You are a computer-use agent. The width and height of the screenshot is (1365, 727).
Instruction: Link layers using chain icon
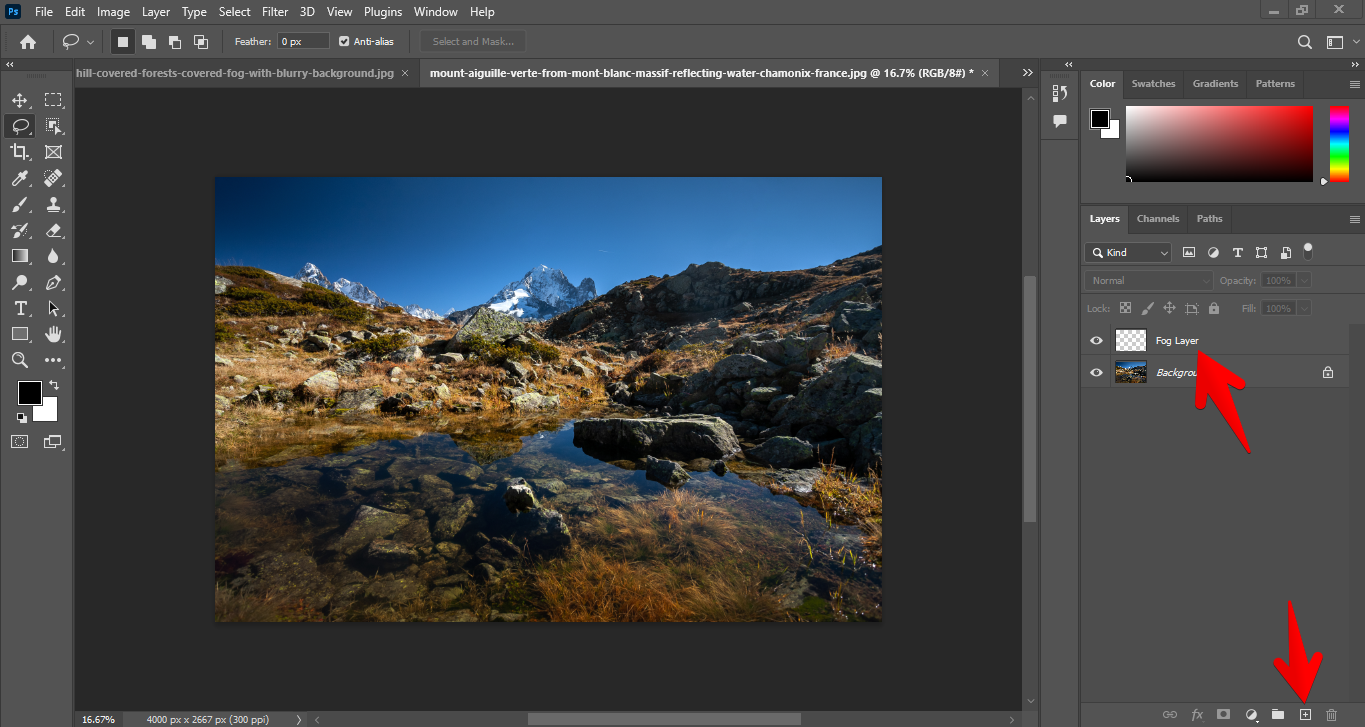[1170, 715]
